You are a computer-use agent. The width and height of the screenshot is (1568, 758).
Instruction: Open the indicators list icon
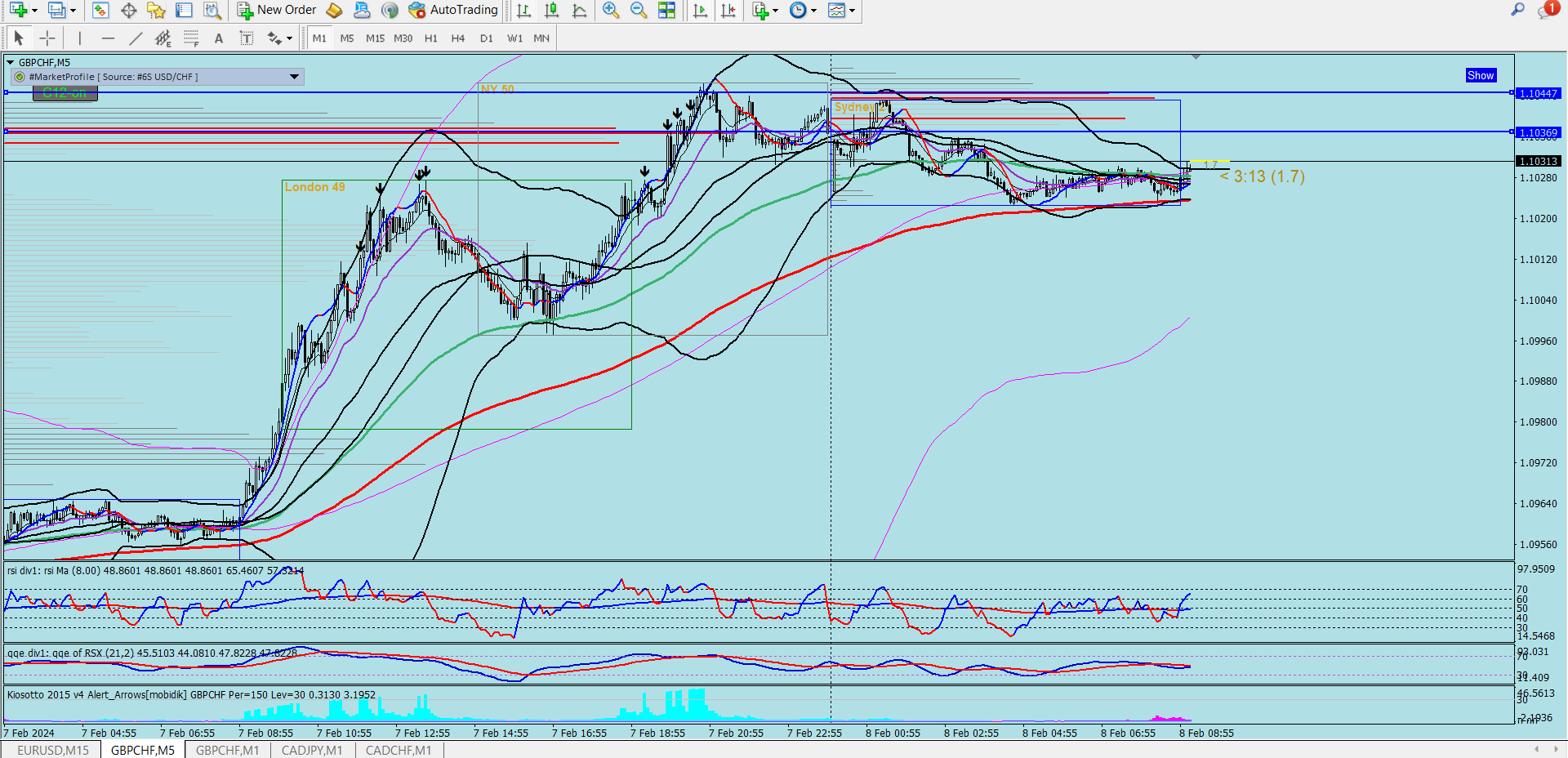760,10
